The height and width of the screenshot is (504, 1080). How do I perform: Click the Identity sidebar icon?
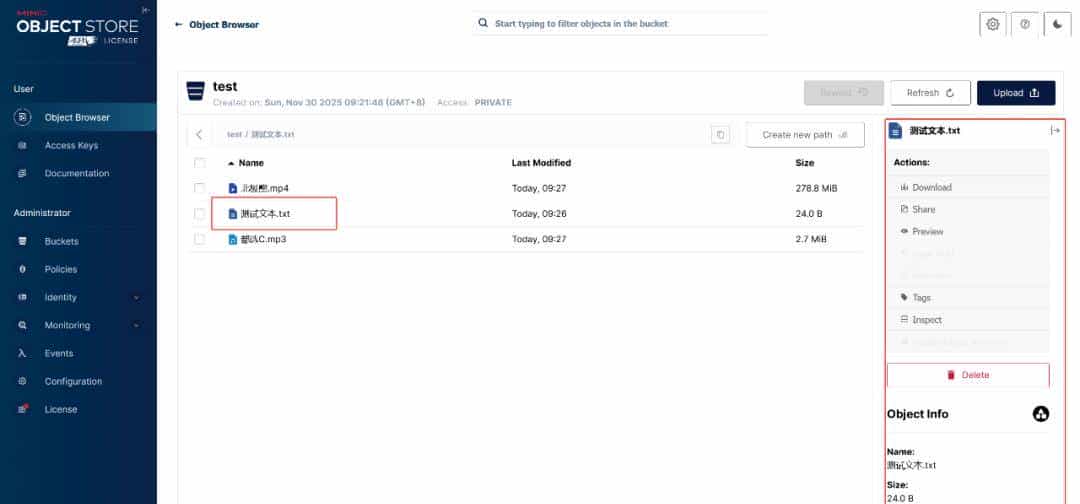coord(23,297)
